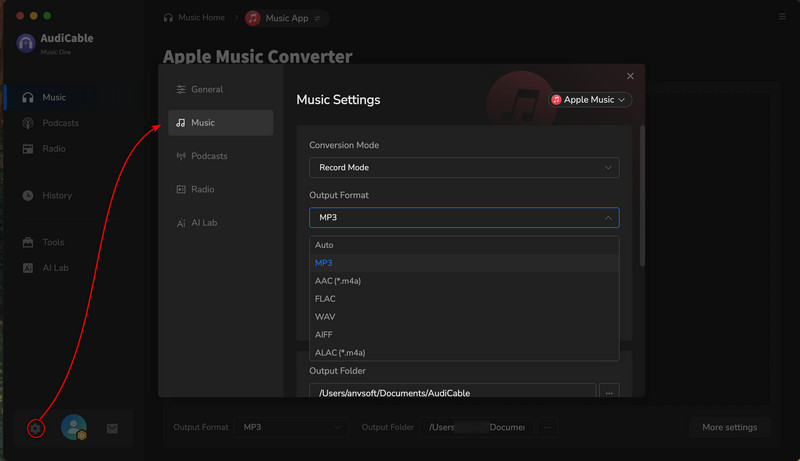The width and height of the screenshot is (800, 461).
Task: Open the hamburger menu icon
Action: coord(782,16)
